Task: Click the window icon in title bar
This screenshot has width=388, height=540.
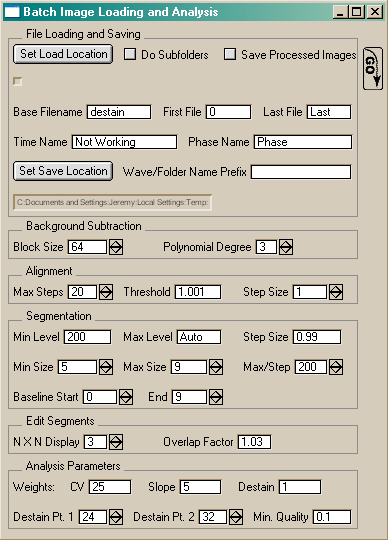Action: tap(11, 12)
